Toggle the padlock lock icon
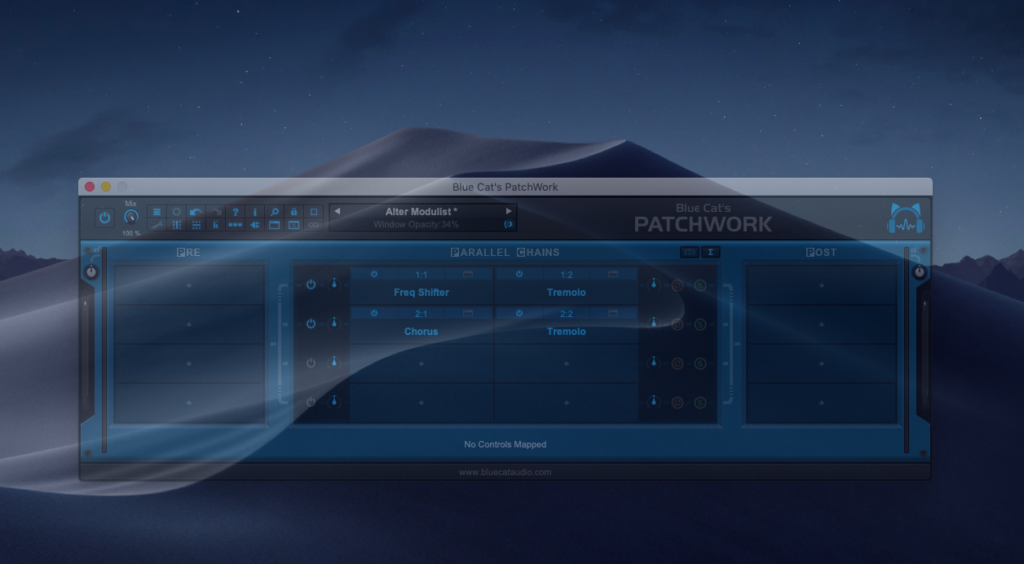 pos(294,212)
